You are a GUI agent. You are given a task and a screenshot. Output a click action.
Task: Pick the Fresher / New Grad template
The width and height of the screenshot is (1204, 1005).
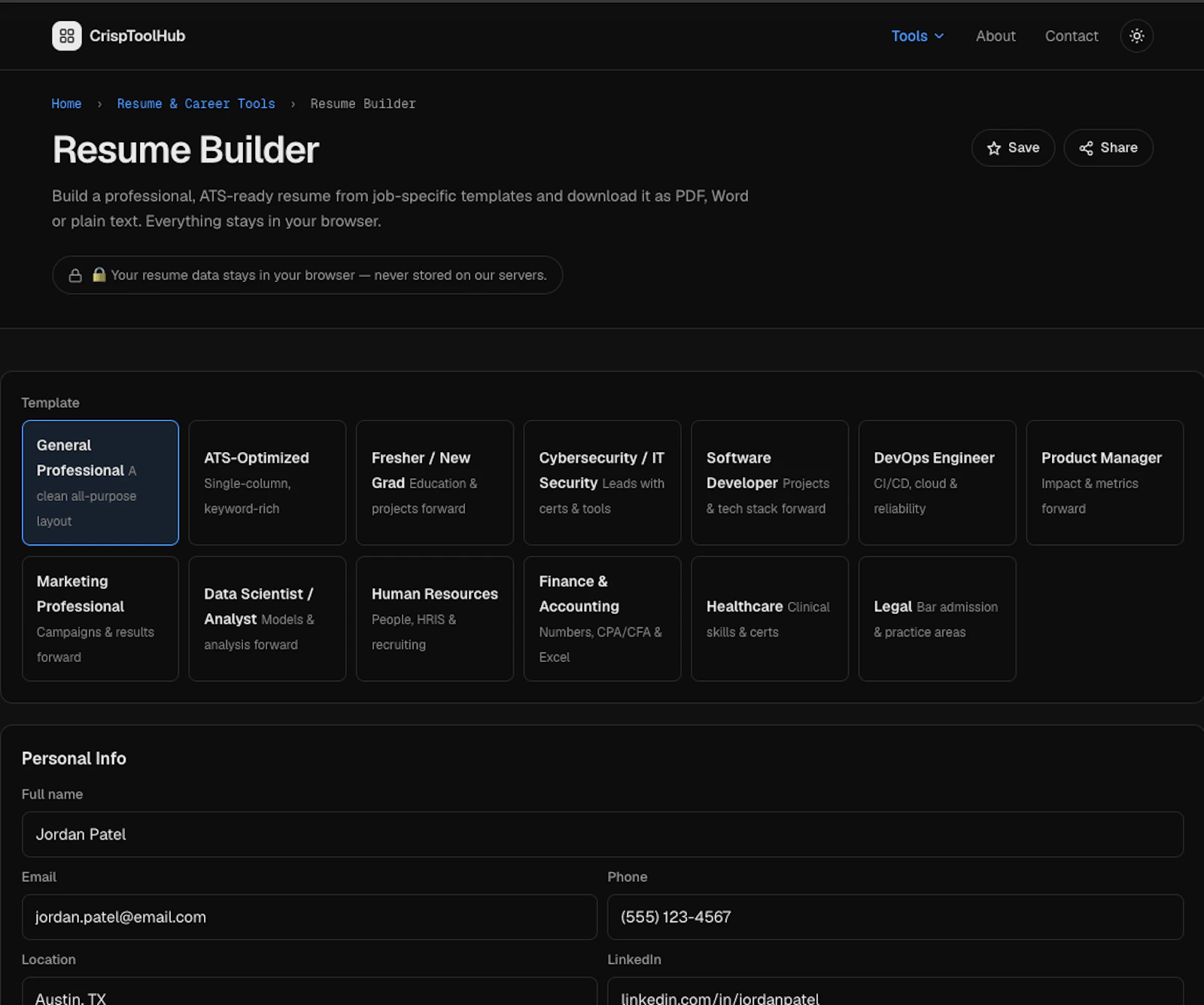[435, 482]
